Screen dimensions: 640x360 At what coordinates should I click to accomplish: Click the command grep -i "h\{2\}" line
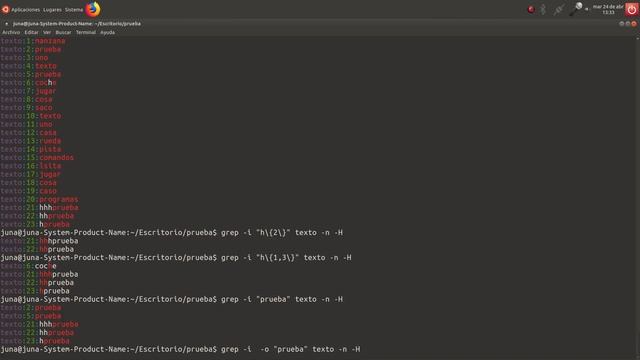pyautogui.click(x=172, y=233)
